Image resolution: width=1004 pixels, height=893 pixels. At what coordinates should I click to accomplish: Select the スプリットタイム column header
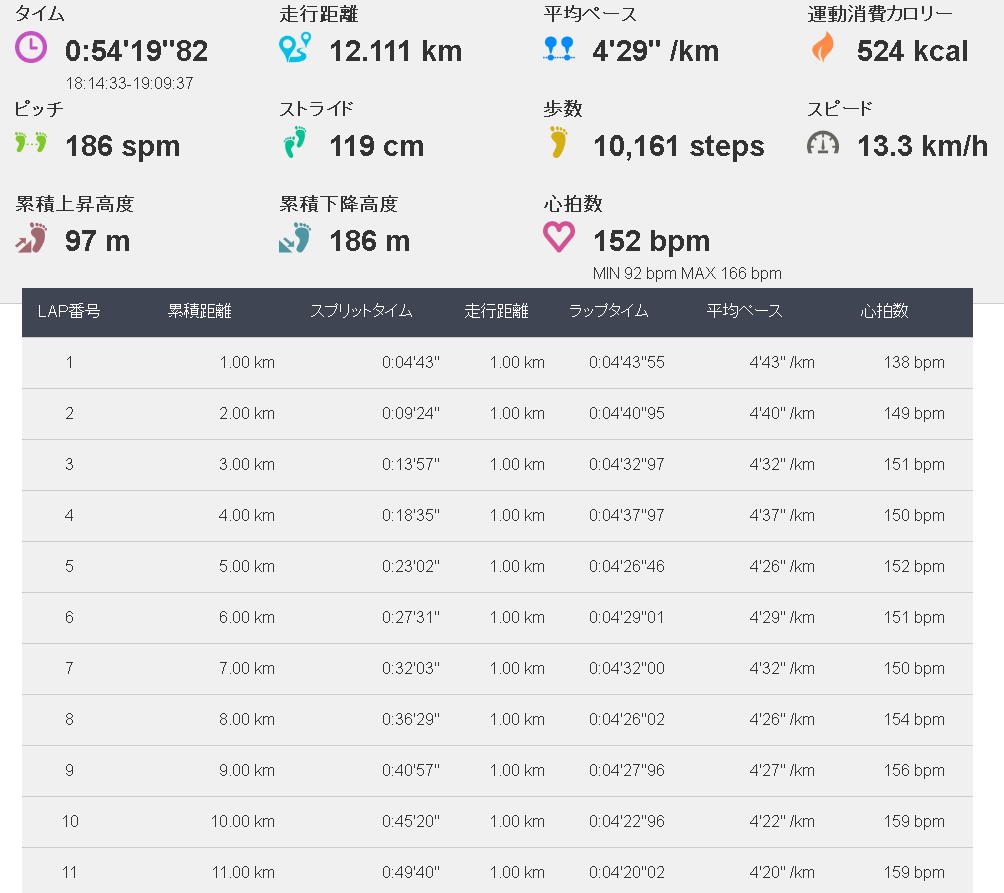(x=361, y=311)
